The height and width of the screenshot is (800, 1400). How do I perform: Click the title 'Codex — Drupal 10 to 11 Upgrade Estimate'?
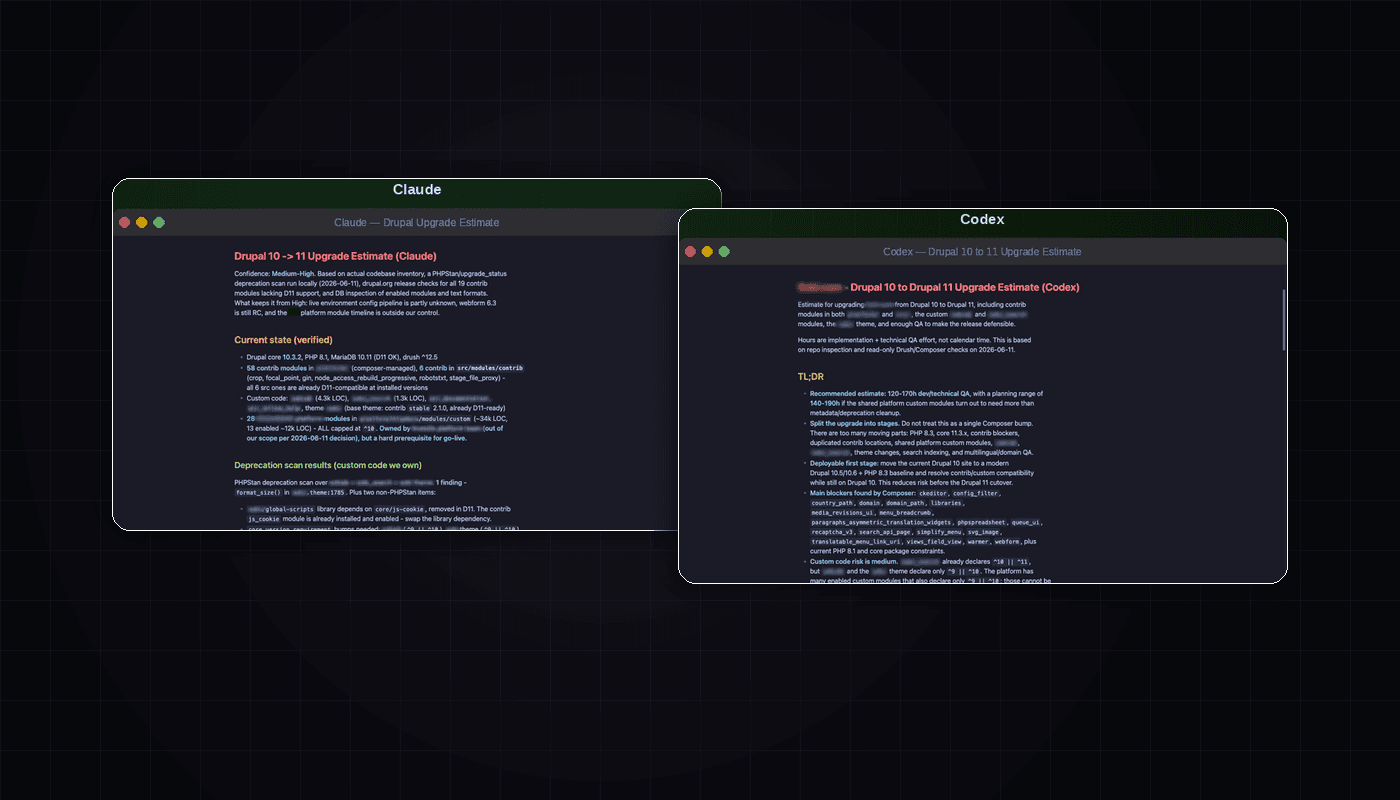coord(982,251)
